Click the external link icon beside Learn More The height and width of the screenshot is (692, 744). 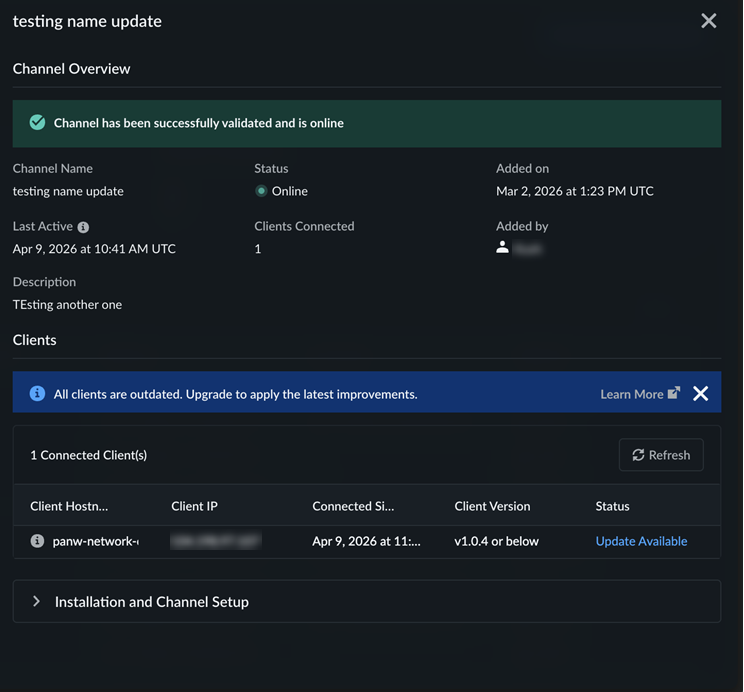(x=674, y=393)
